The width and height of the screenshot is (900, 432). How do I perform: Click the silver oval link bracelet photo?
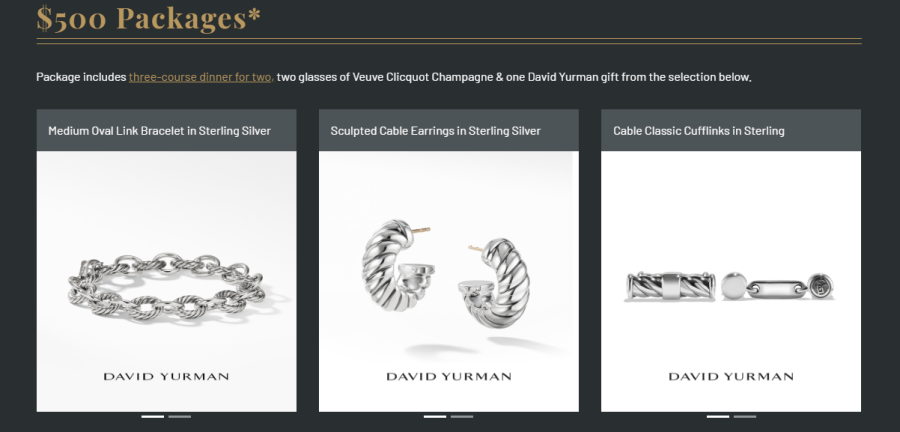[x=166, y=286]
